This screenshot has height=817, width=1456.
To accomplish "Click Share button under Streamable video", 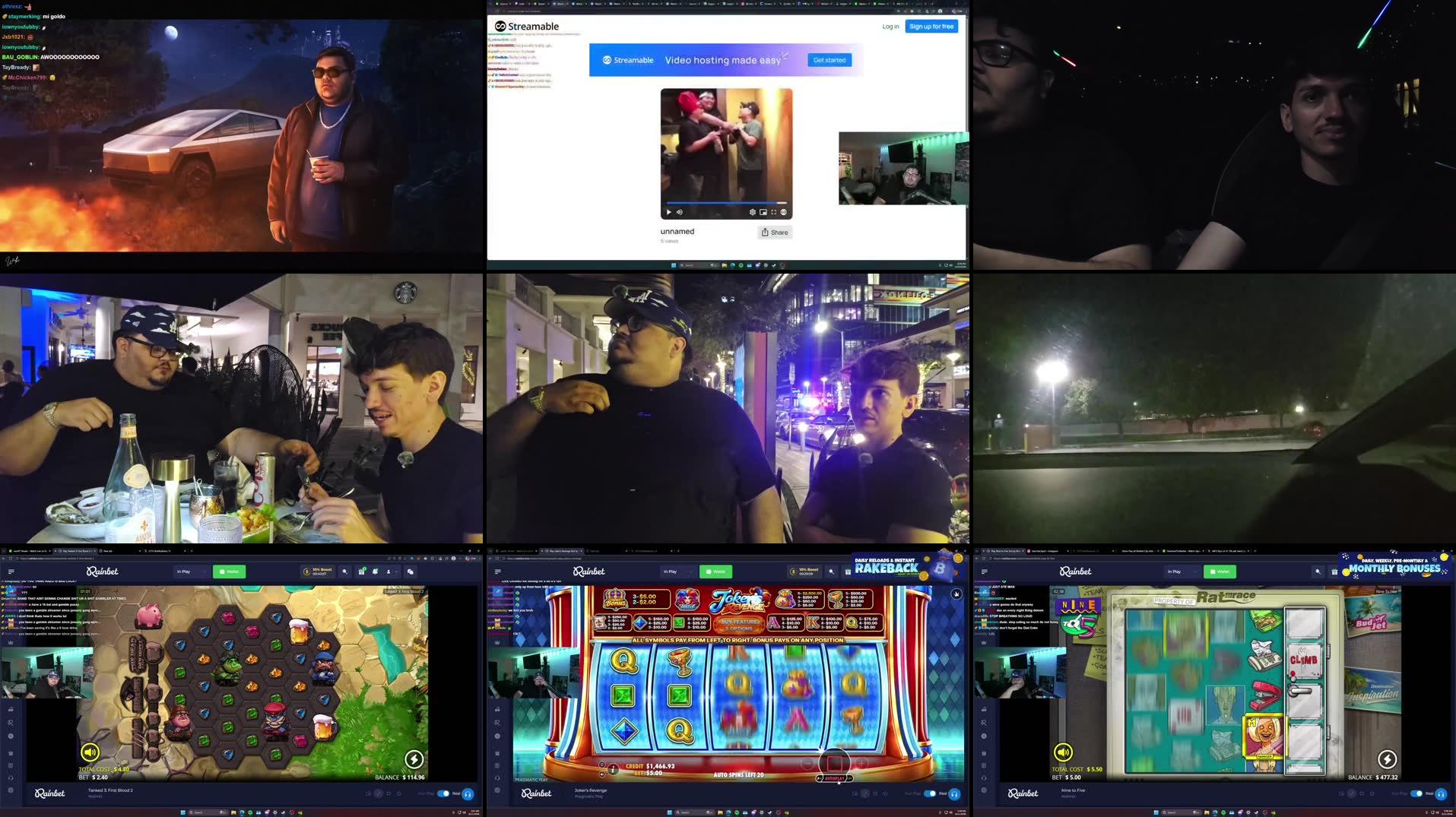I will point(775,233).
